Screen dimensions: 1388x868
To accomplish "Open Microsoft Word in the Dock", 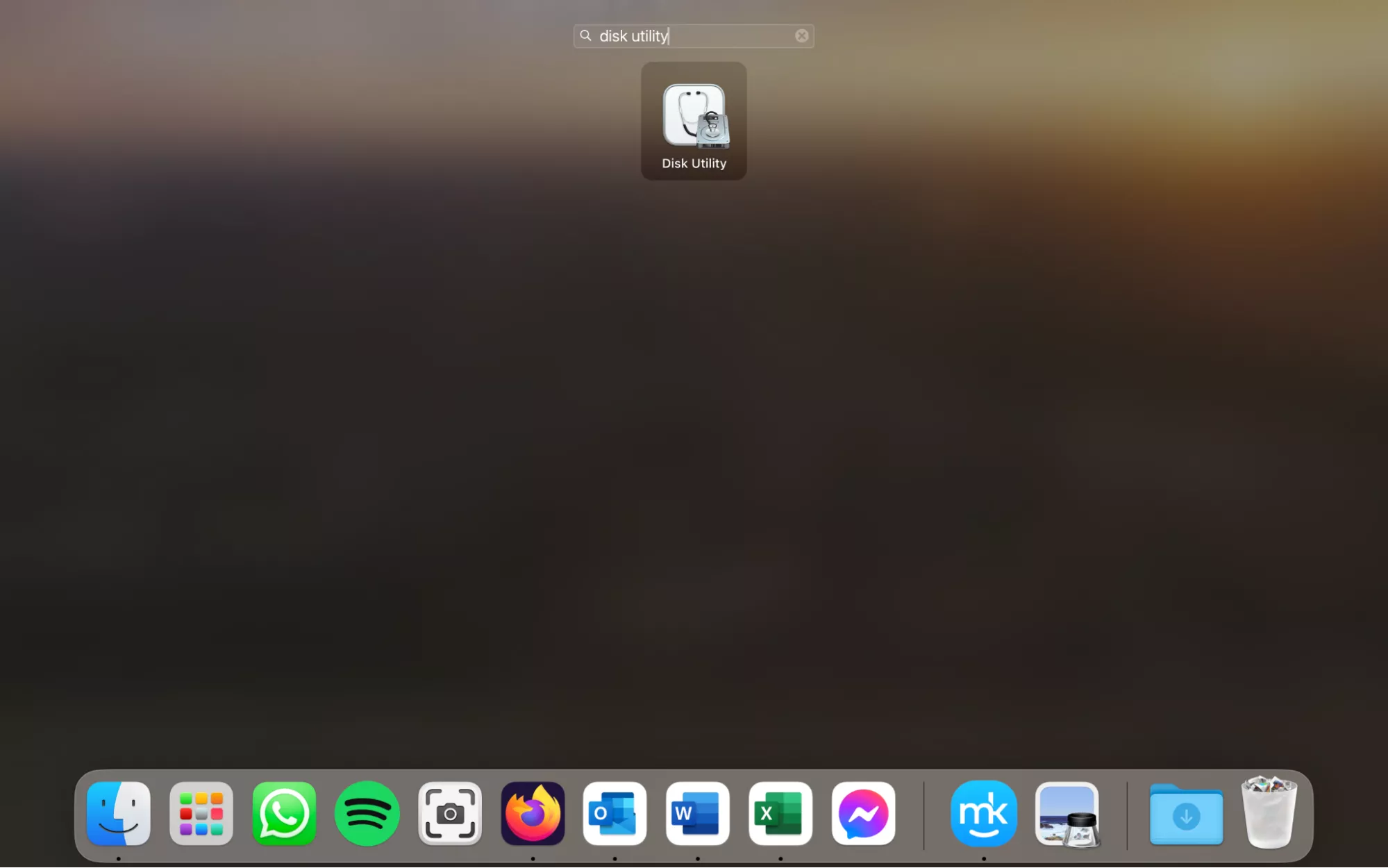I will (x=697, y=813).
